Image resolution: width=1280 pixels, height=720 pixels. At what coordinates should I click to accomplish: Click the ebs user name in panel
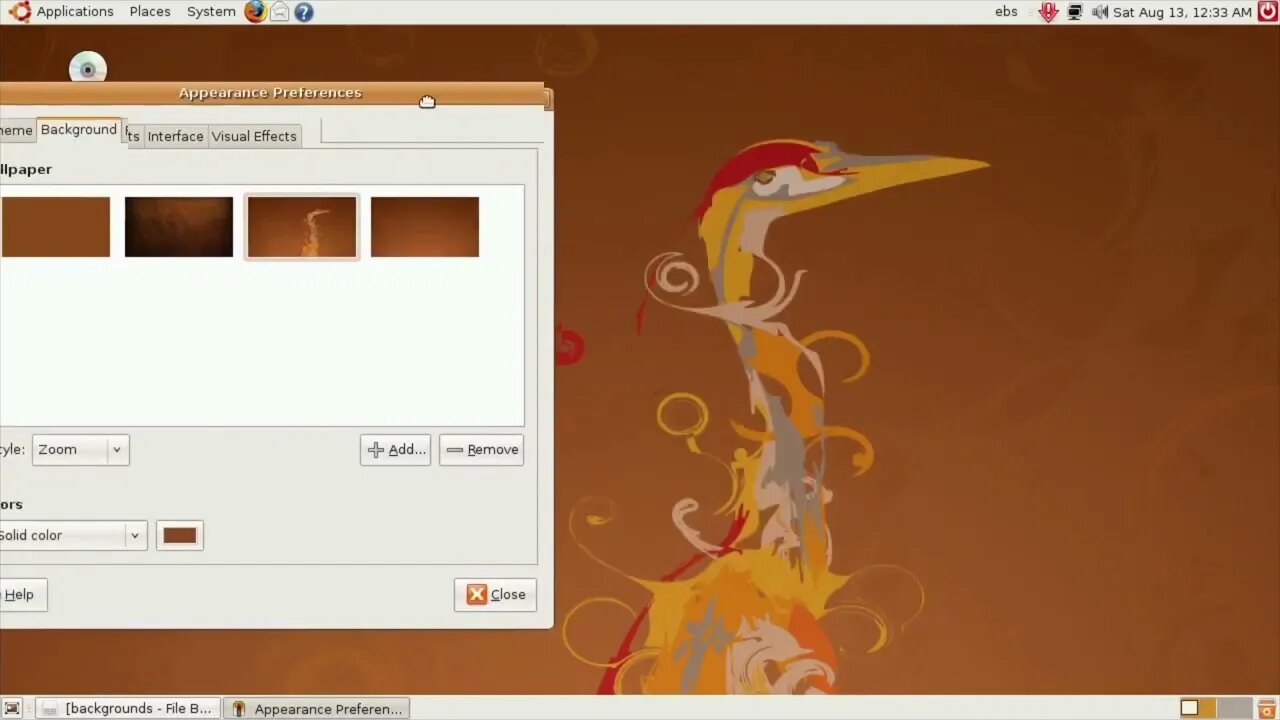pyautogui.click(x=1006, y=12)
